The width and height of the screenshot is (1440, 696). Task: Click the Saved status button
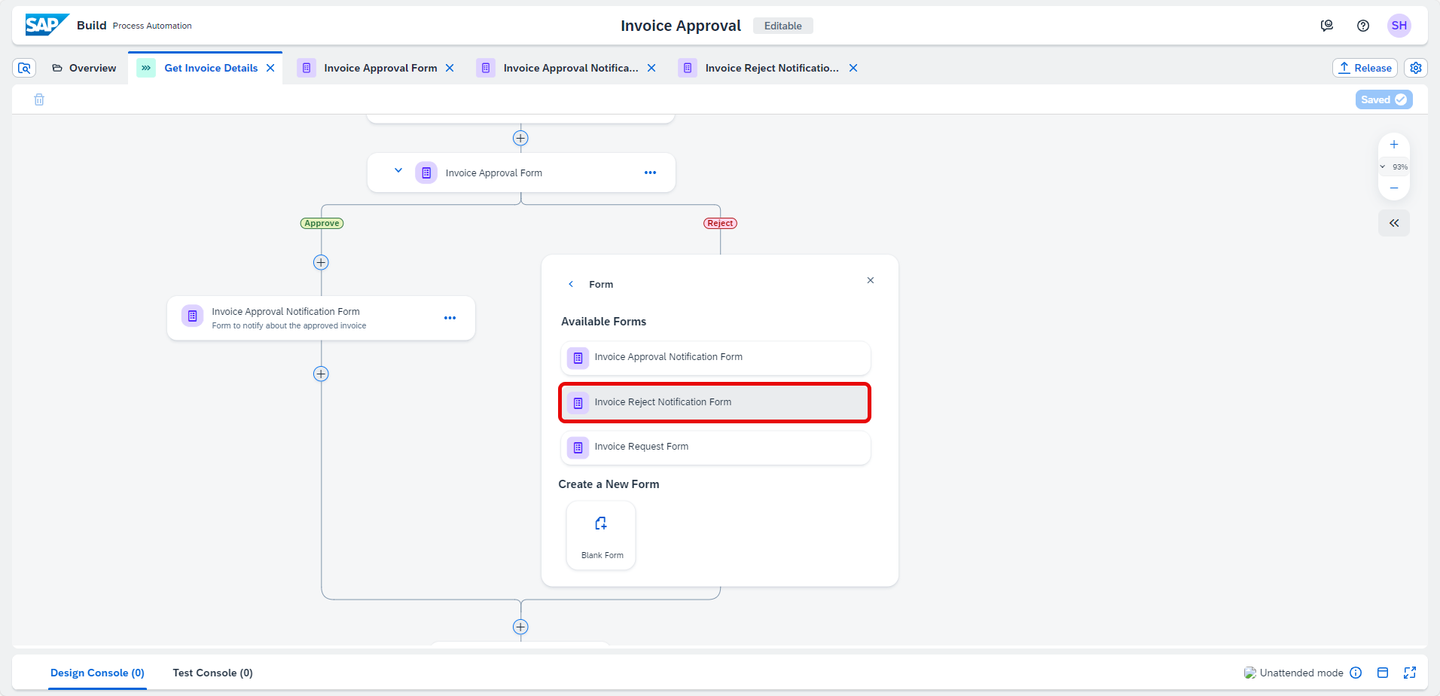(x=1384, y=99)
